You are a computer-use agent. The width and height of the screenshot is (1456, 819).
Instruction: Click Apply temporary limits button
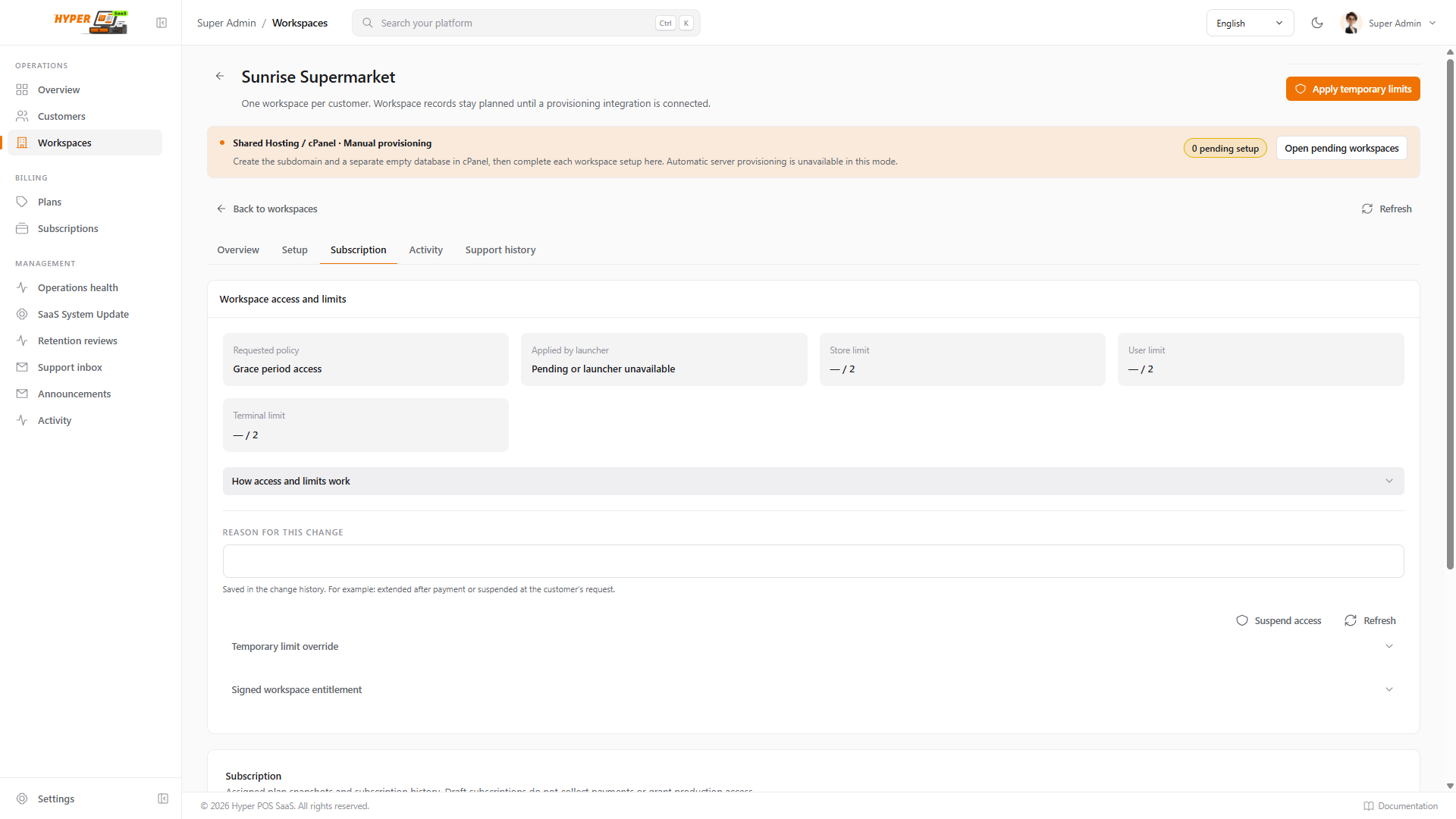[x=1353, y=89]
